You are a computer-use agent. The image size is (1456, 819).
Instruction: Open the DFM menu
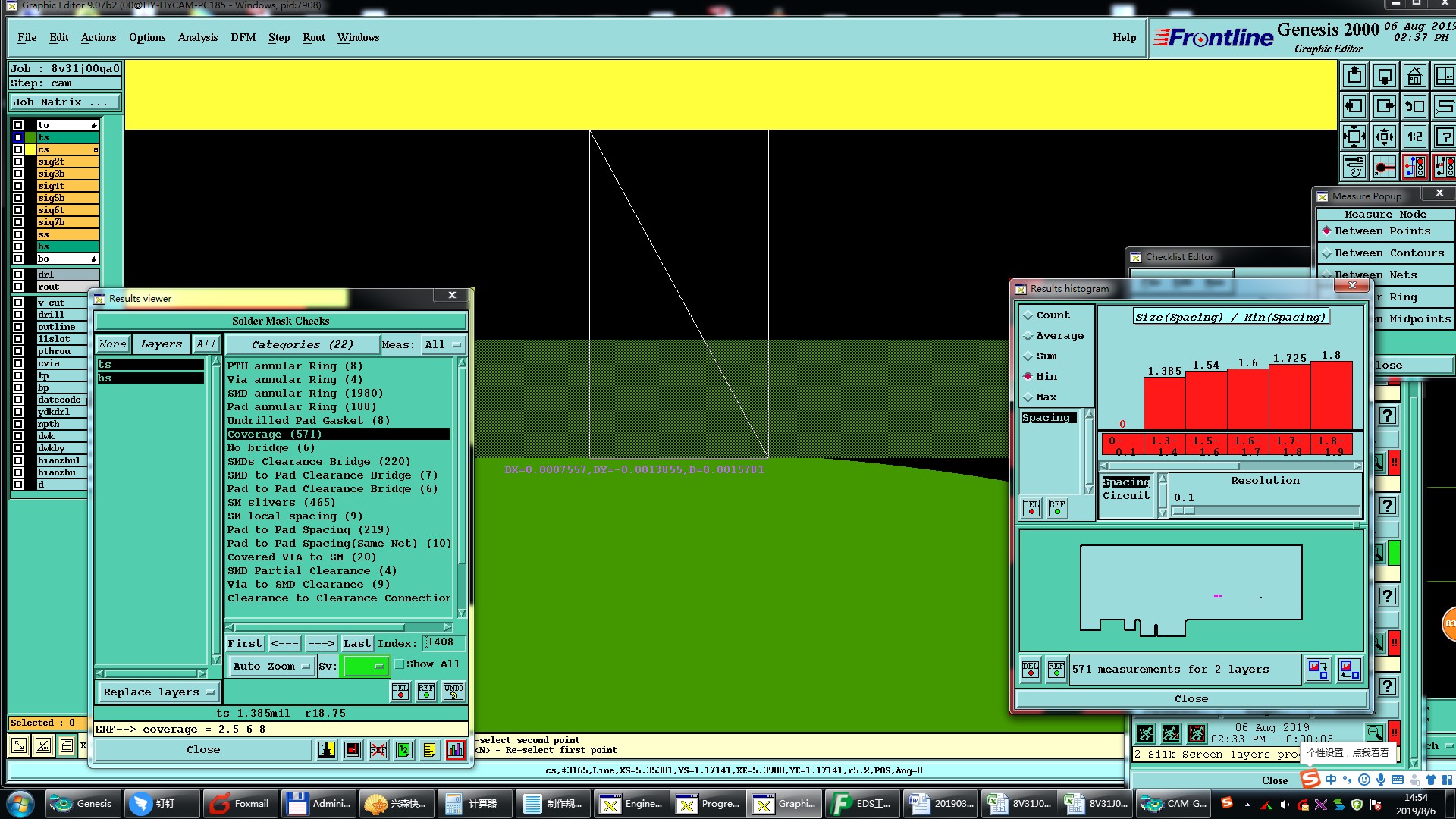coord(243,37)
